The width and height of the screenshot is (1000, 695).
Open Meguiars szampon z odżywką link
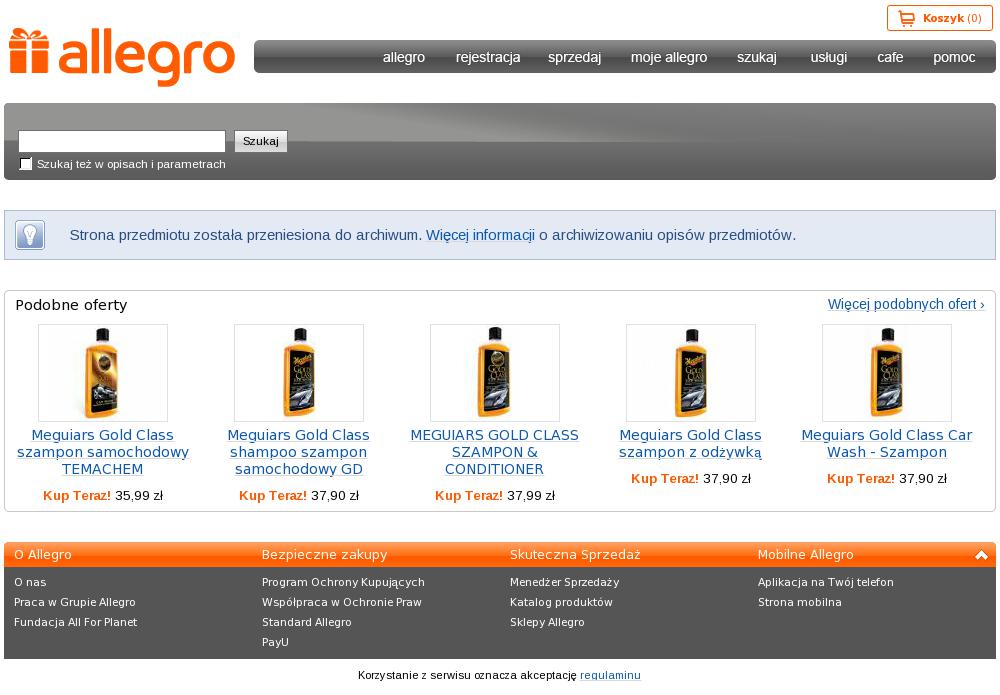click(691, 444)
